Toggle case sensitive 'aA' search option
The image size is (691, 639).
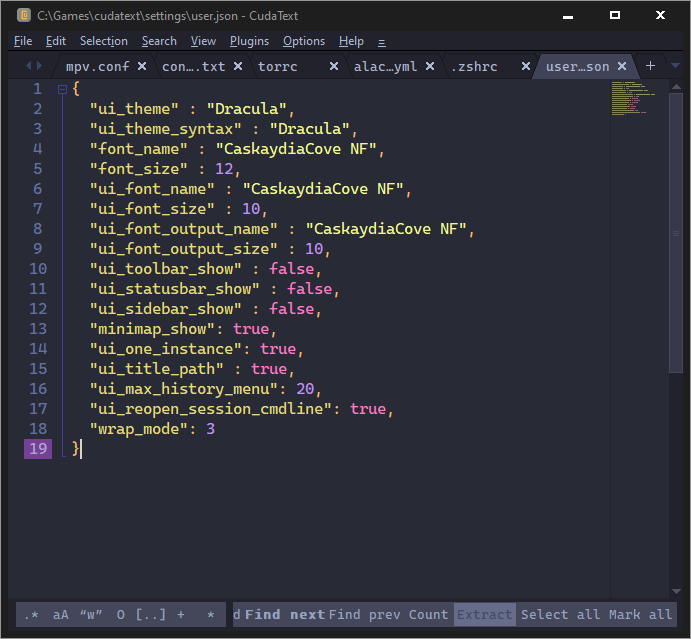click(61, 615)
